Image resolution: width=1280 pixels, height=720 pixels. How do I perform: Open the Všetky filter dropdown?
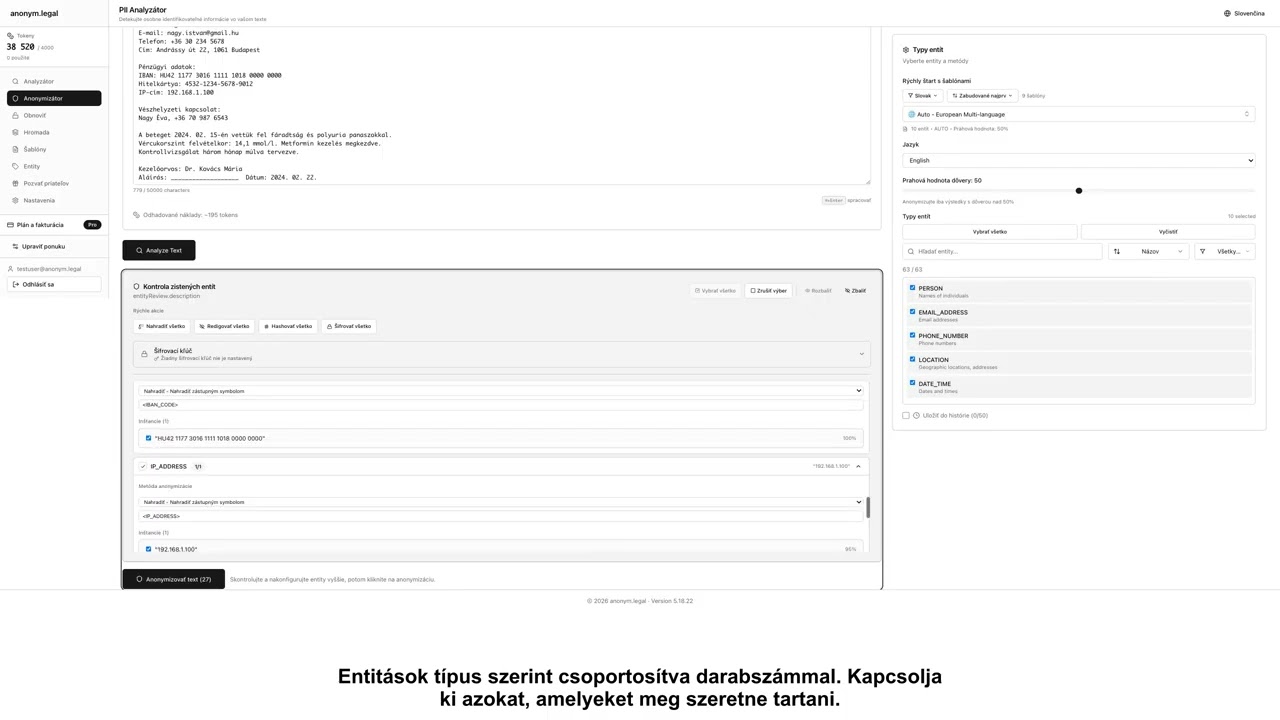1224,252
